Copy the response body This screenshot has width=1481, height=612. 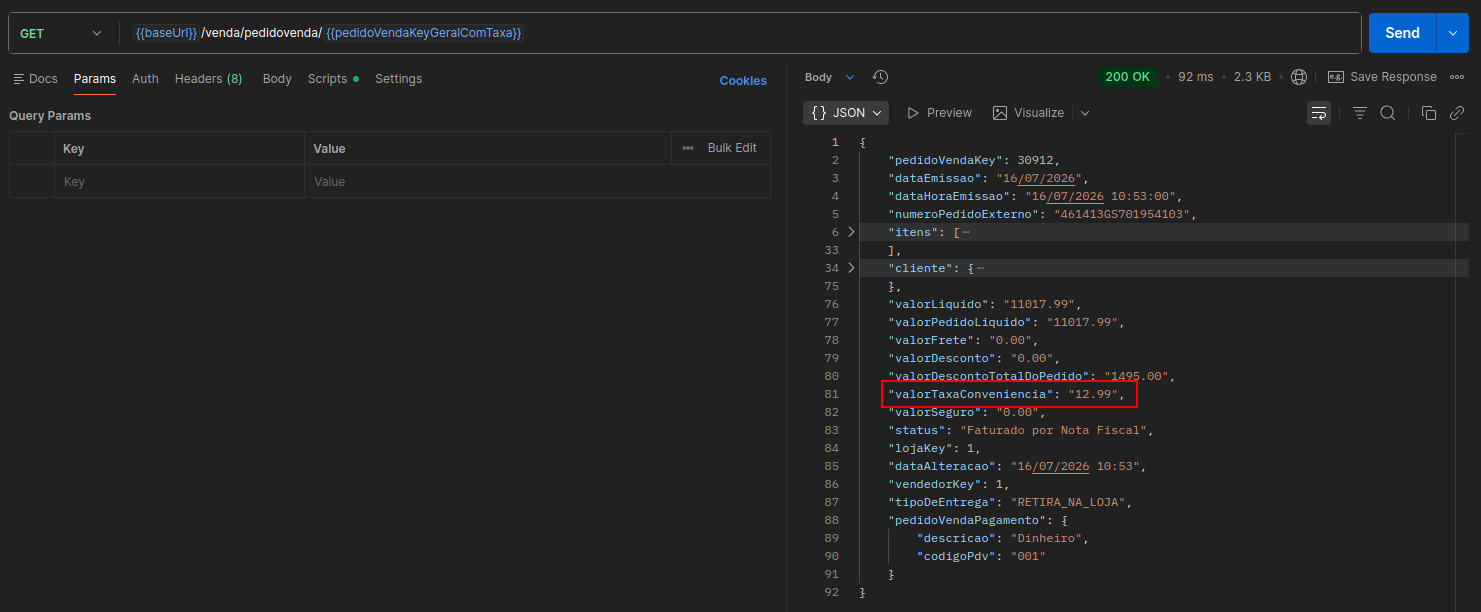click(1429, 113)
